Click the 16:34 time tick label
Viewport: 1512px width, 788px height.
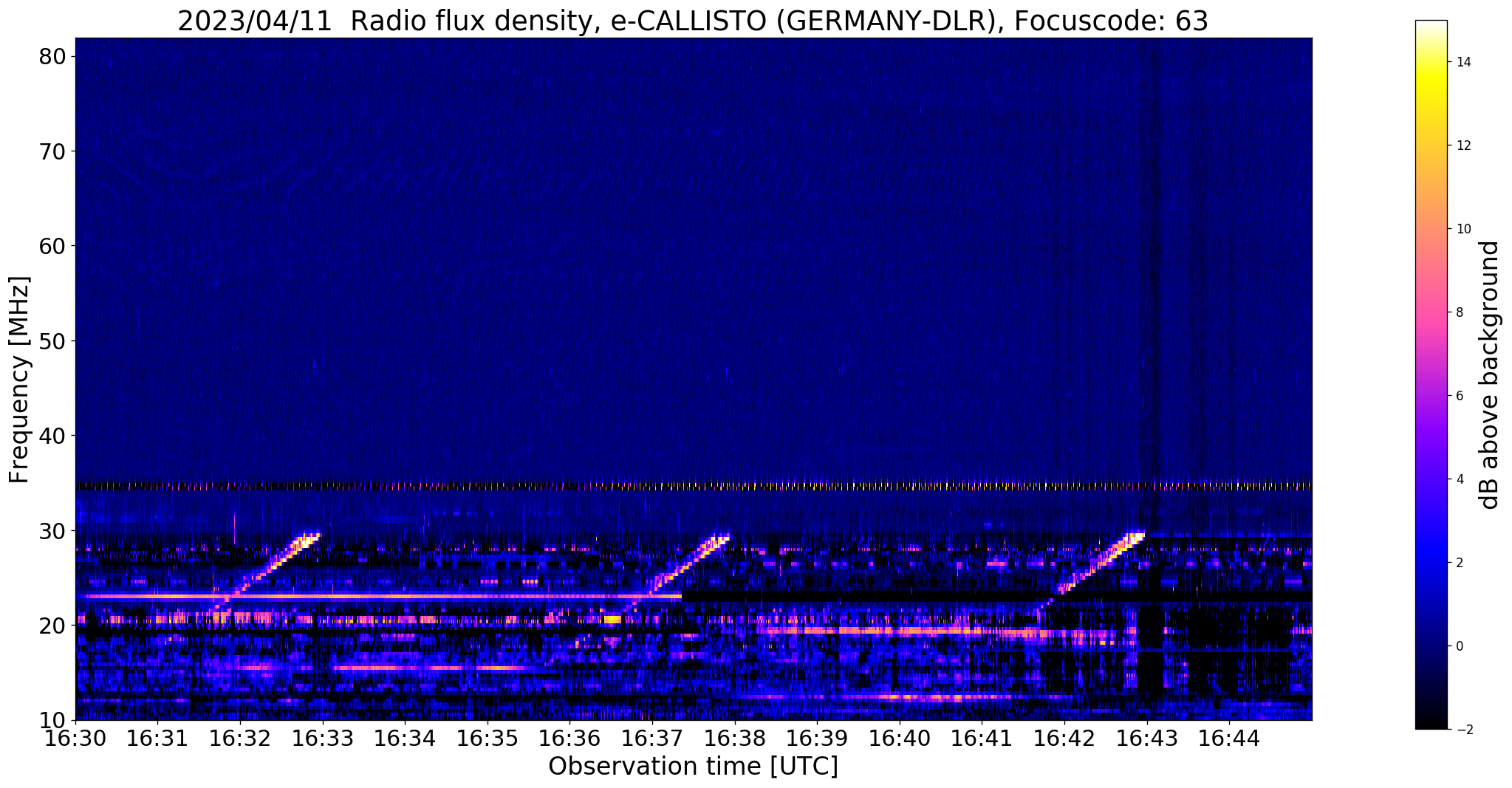(x=405, y=738)
